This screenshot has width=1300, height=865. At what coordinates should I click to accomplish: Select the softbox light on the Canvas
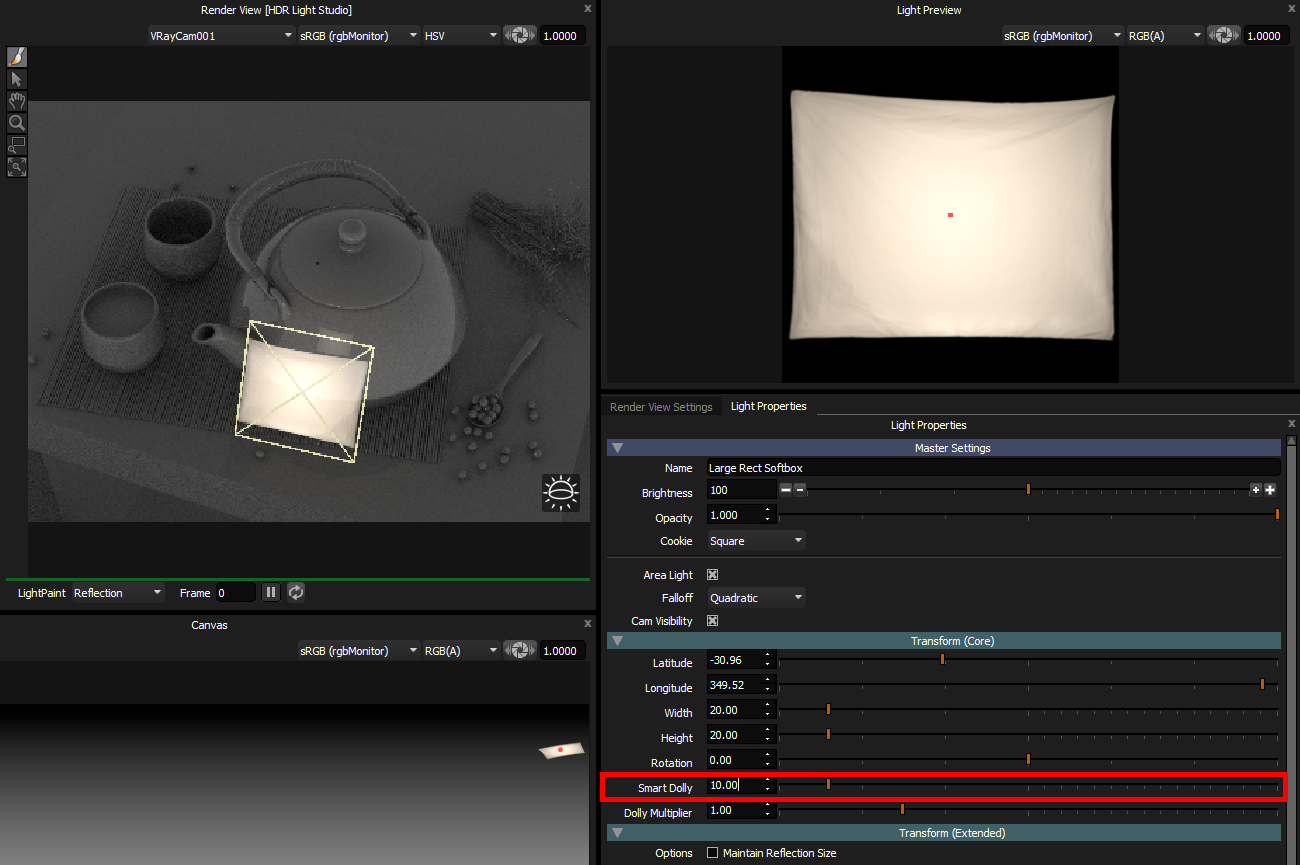561,749
